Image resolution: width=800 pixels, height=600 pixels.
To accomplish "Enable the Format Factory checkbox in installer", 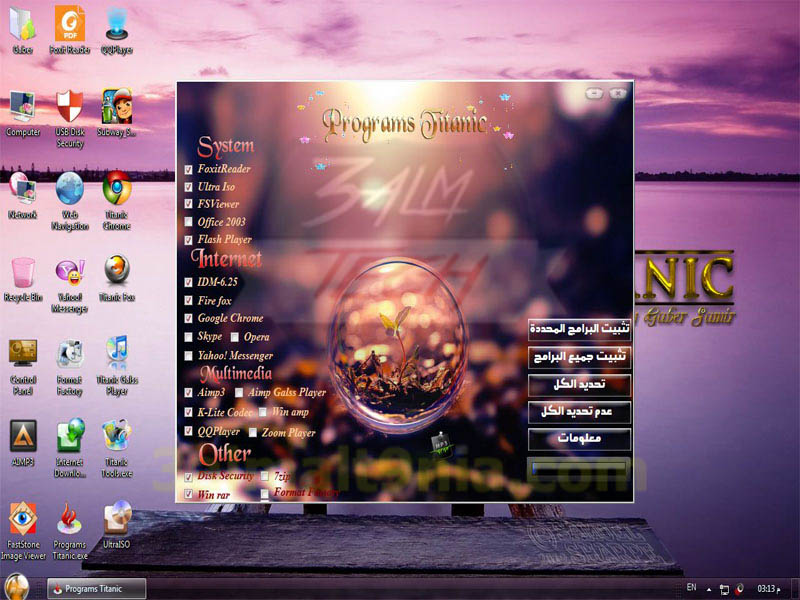I will (265, 494).
